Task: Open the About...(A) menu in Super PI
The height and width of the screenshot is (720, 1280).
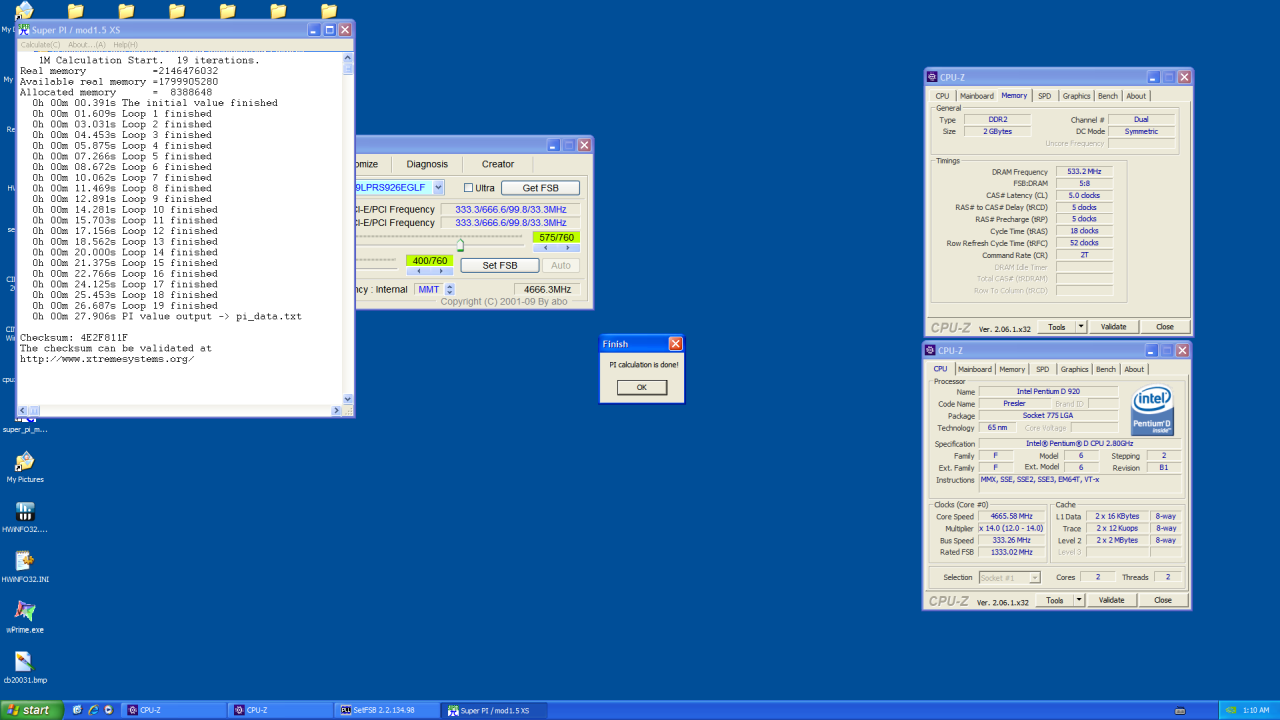Action: [x=87, y=45]
